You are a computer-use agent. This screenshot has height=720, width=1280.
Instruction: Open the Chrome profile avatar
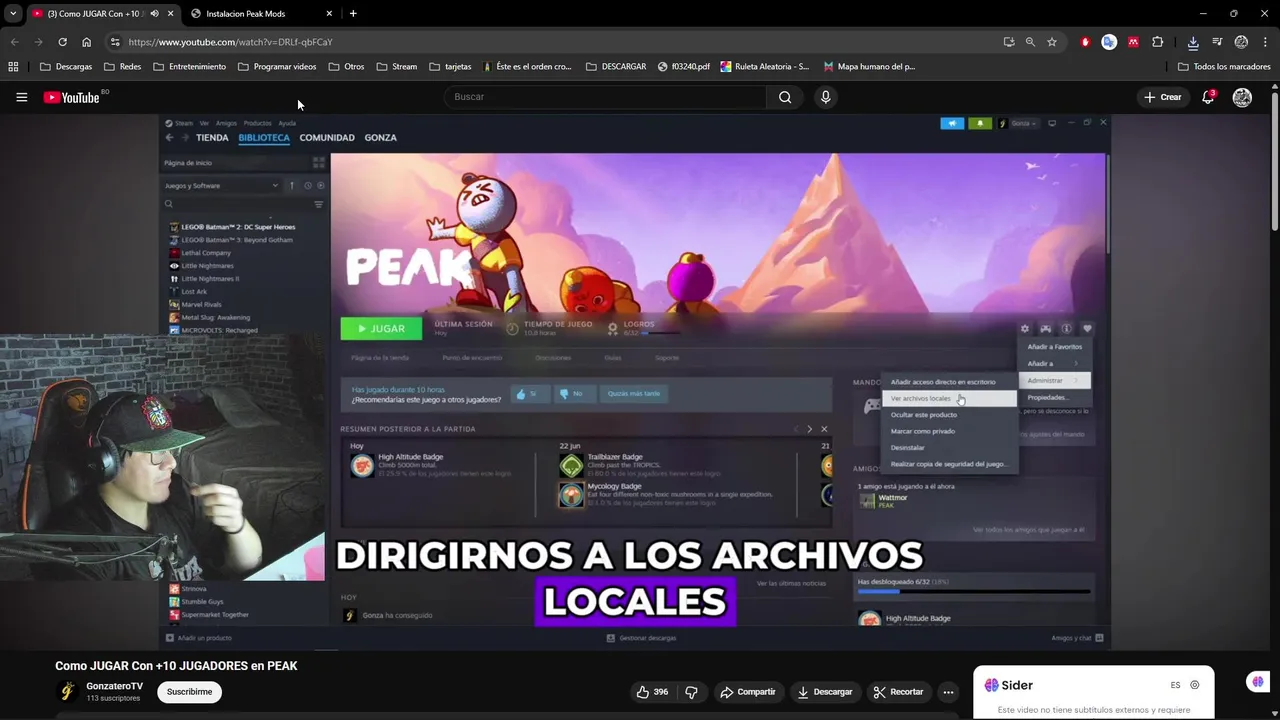[x=1241, y=42]
